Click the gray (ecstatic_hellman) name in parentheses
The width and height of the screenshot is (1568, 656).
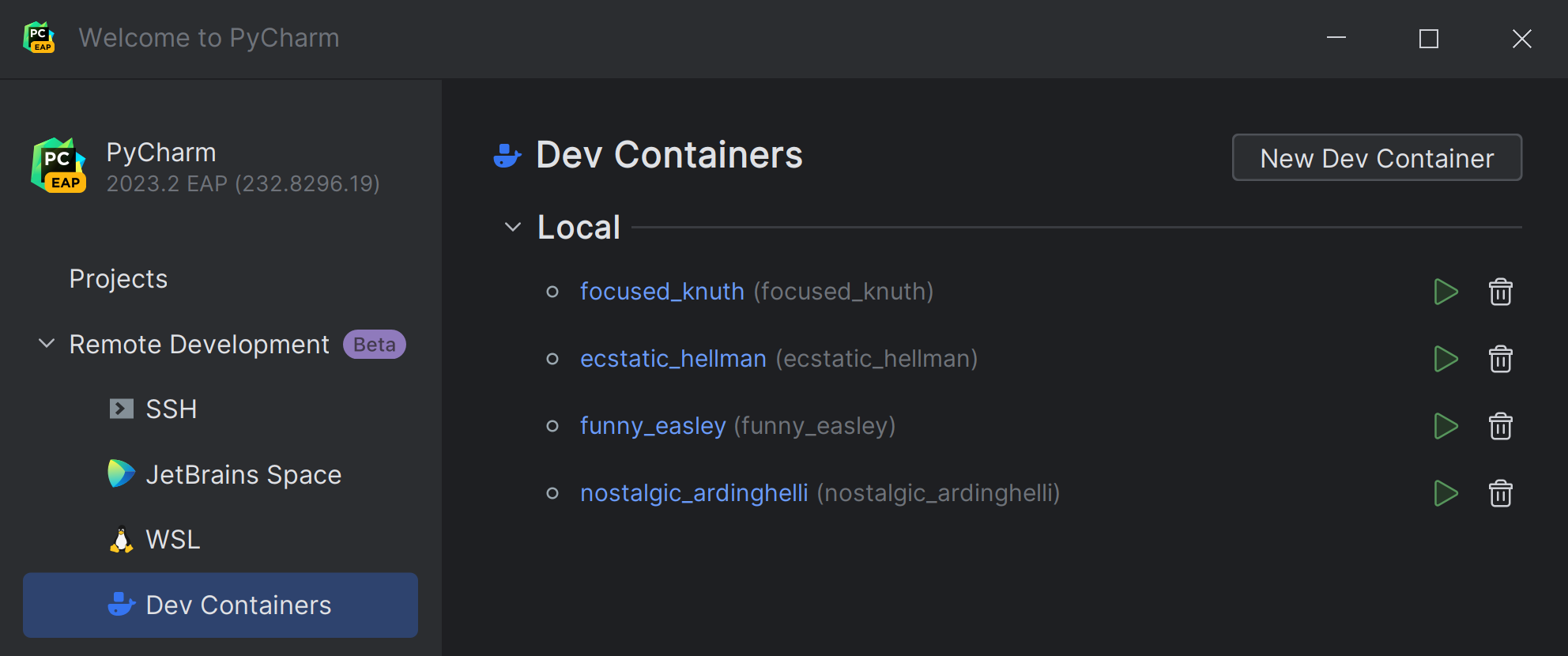coord(876,359)
